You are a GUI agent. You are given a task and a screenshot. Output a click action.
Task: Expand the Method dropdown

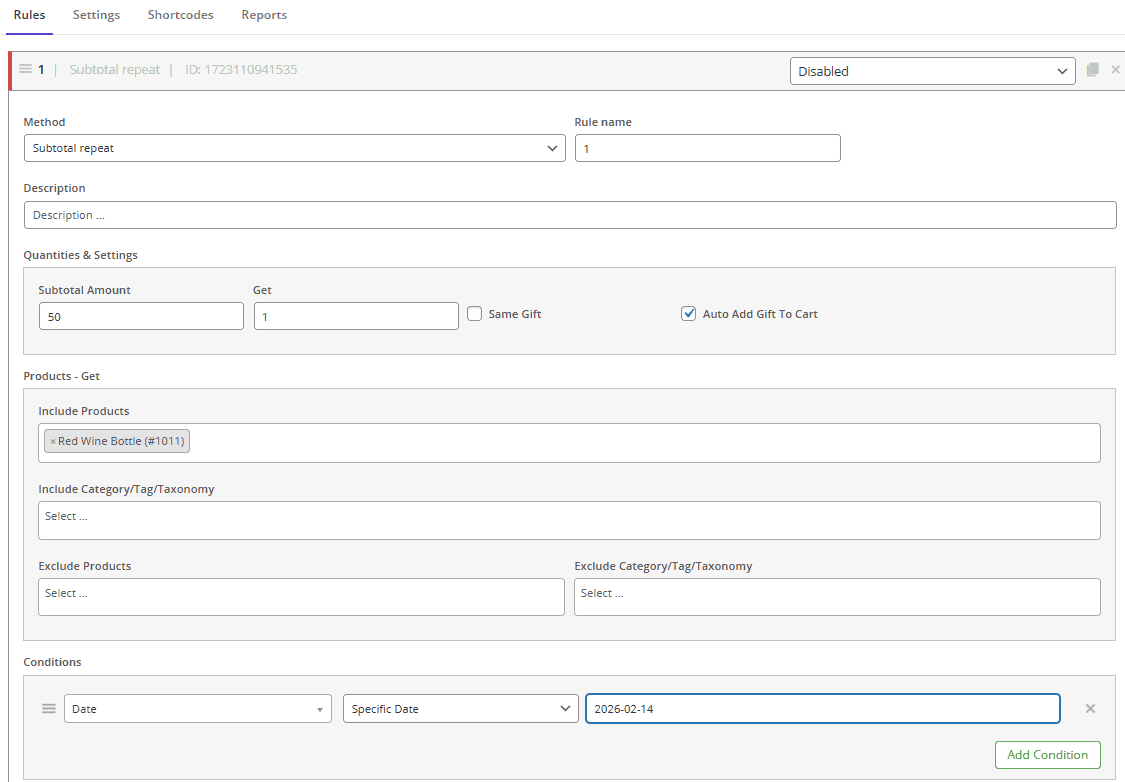click(294, 148)
